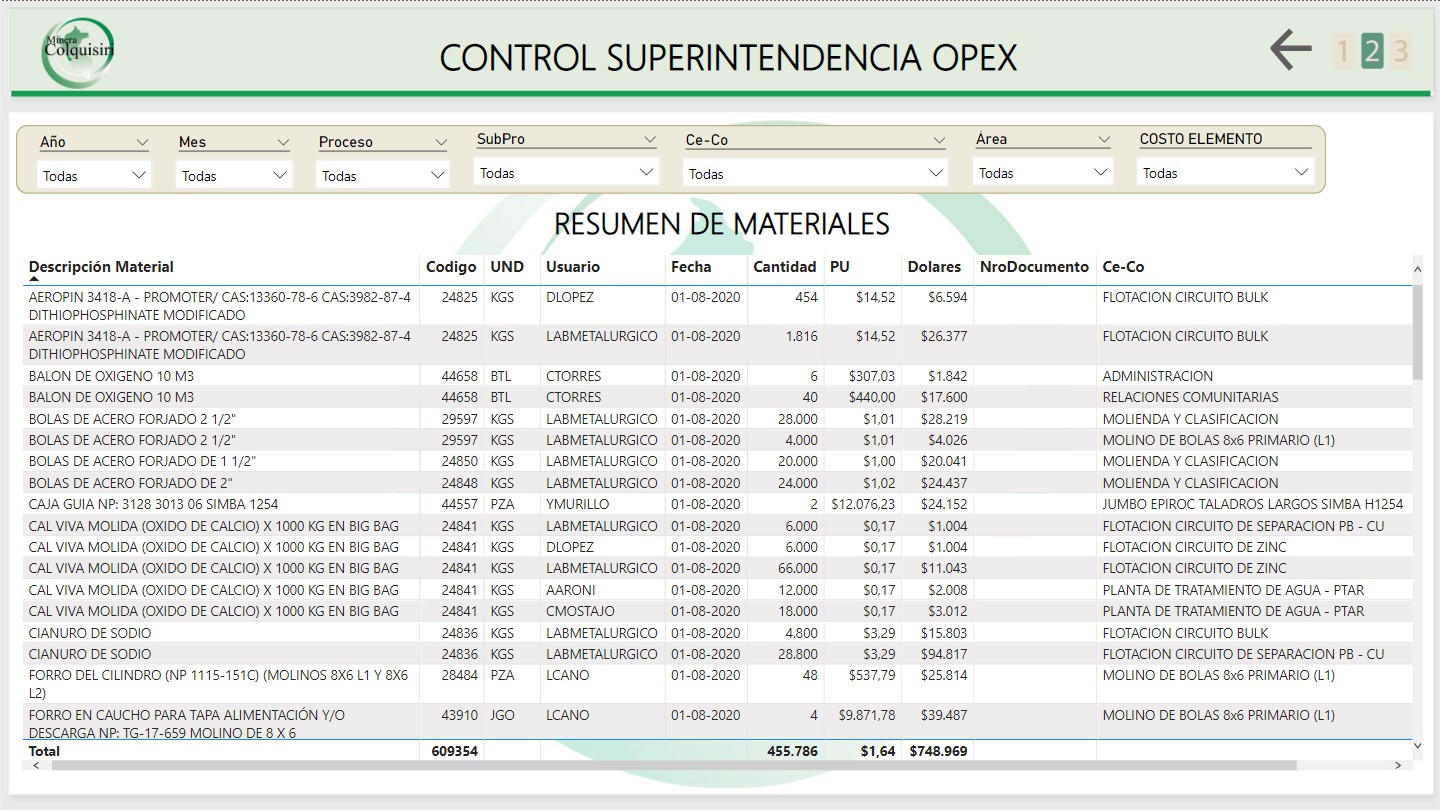The image size is (1440, 810).
Task: Open page 3 navigation button
Action: [x=1401, y=51]
